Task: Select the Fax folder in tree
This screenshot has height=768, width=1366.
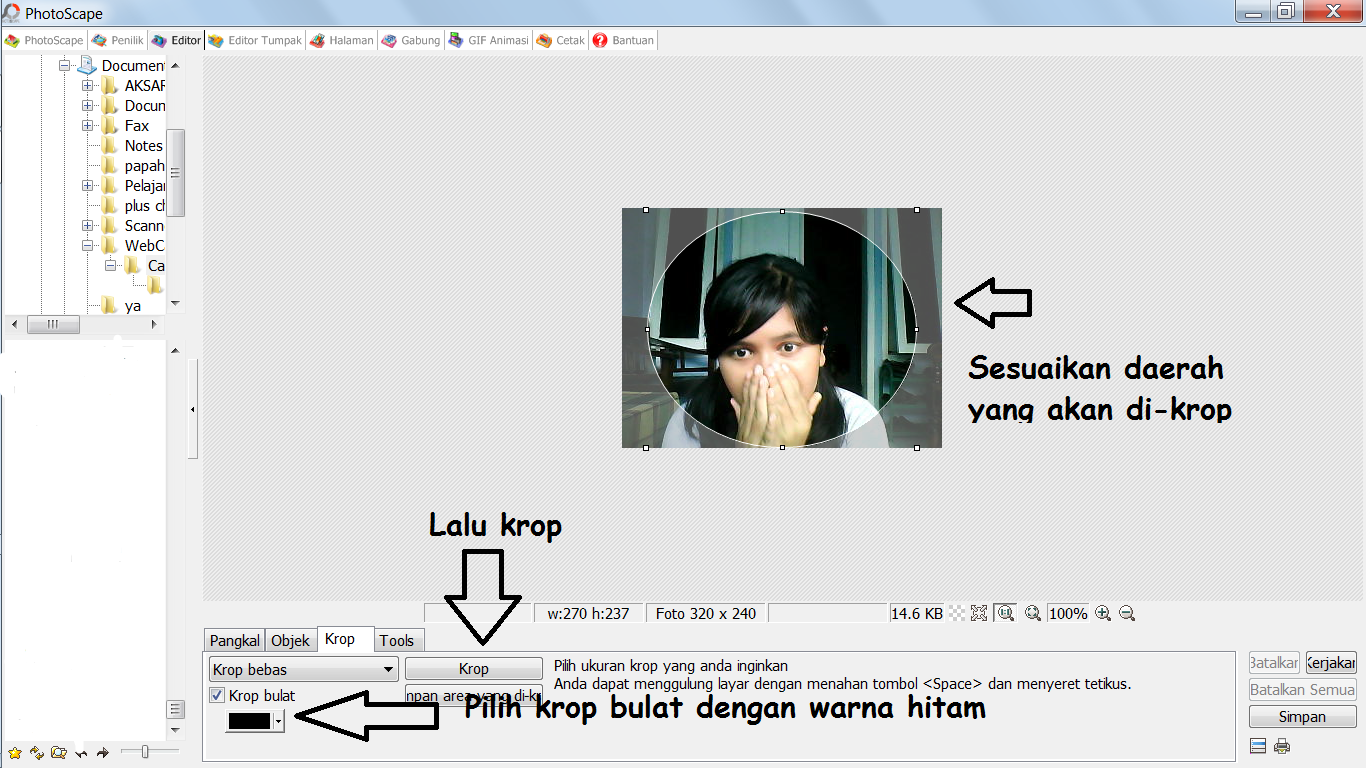Action: pyautogui.click(x=136, y=126)
